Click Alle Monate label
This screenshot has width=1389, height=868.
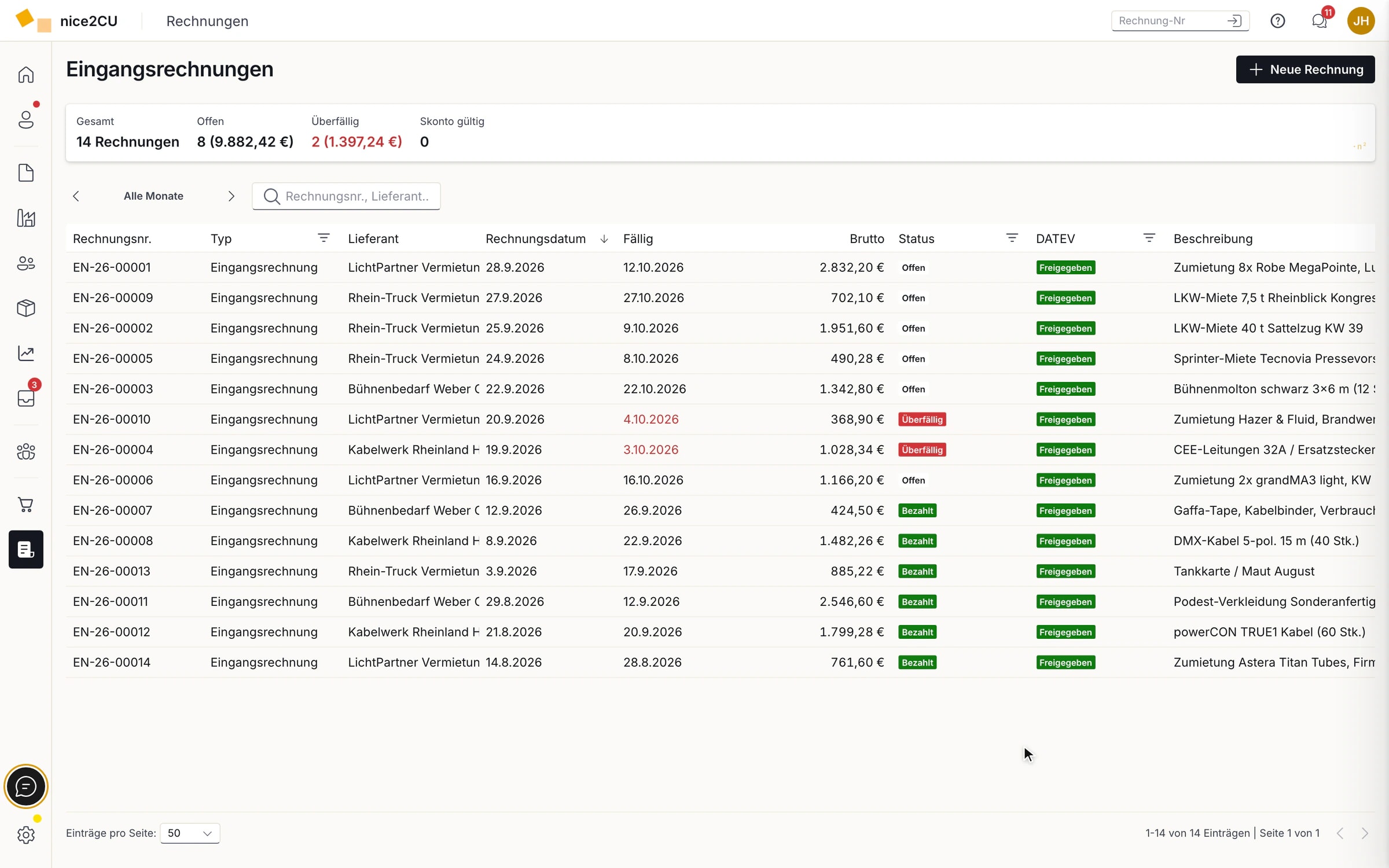click(x=153, y=196)
